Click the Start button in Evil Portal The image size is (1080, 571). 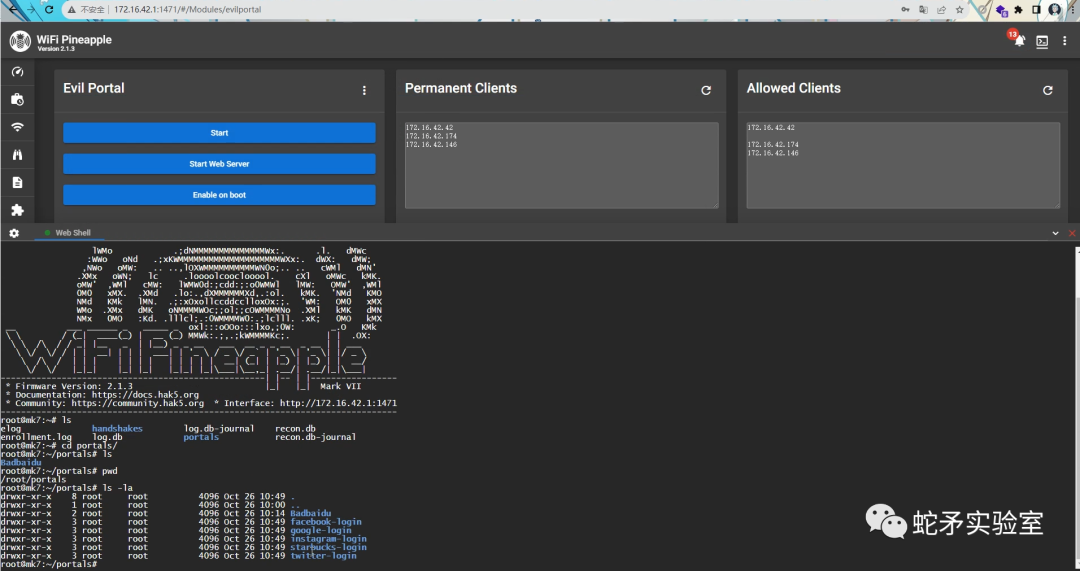pos(219,133)
